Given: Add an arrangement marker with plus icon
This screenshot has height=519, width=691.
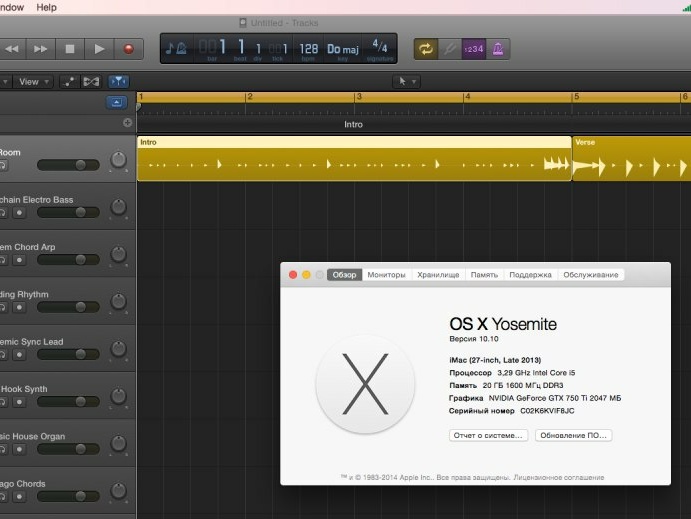Looking at the screenshot, I should point(127,122).
